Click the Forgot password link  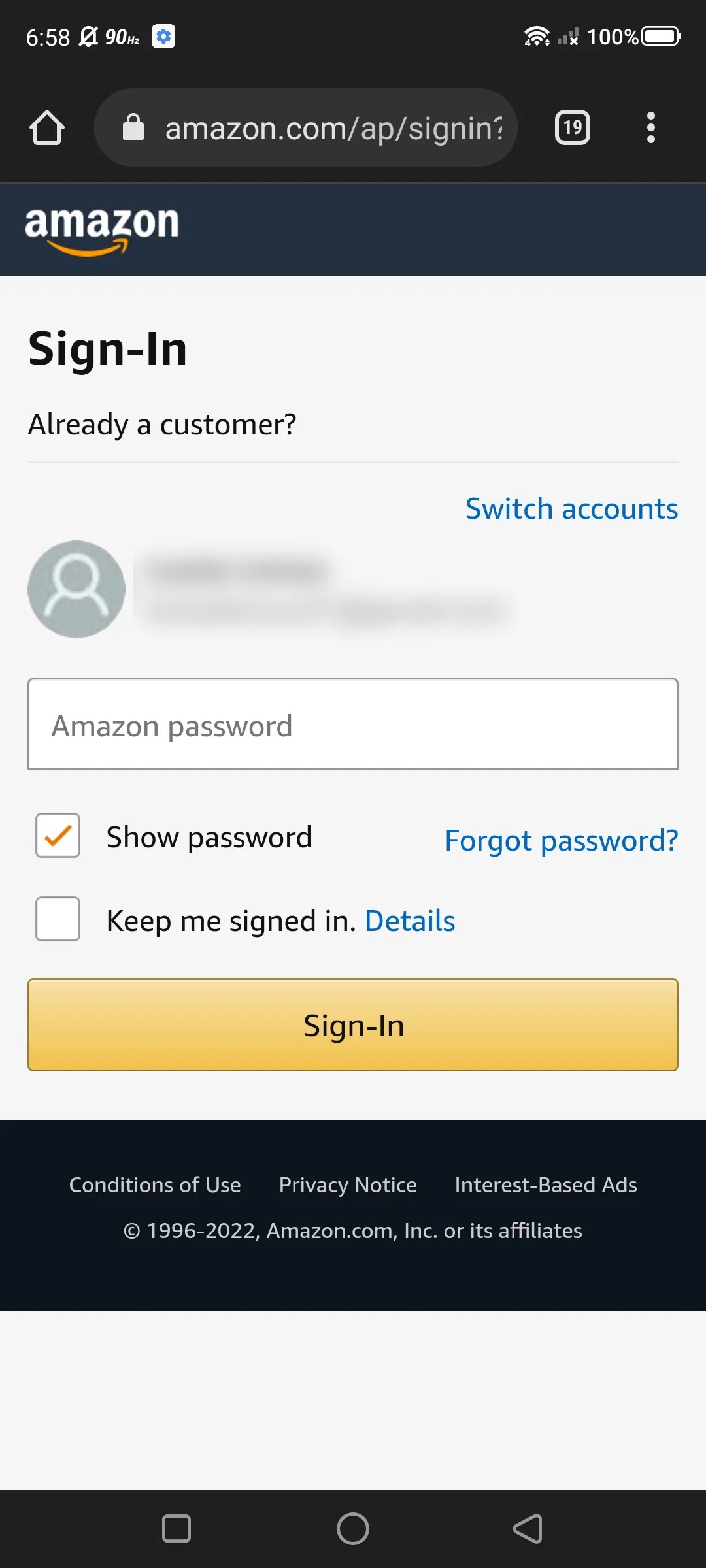pyautogui.click(x=561, y=840)
